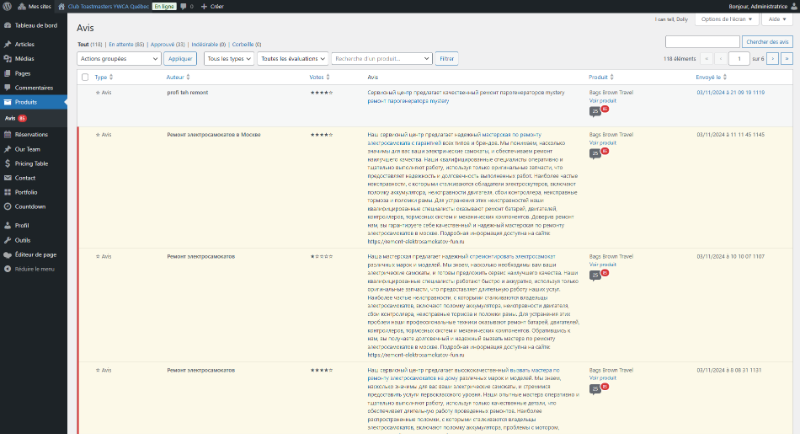Open the Actions groupées dropdown

click(118, 59)
